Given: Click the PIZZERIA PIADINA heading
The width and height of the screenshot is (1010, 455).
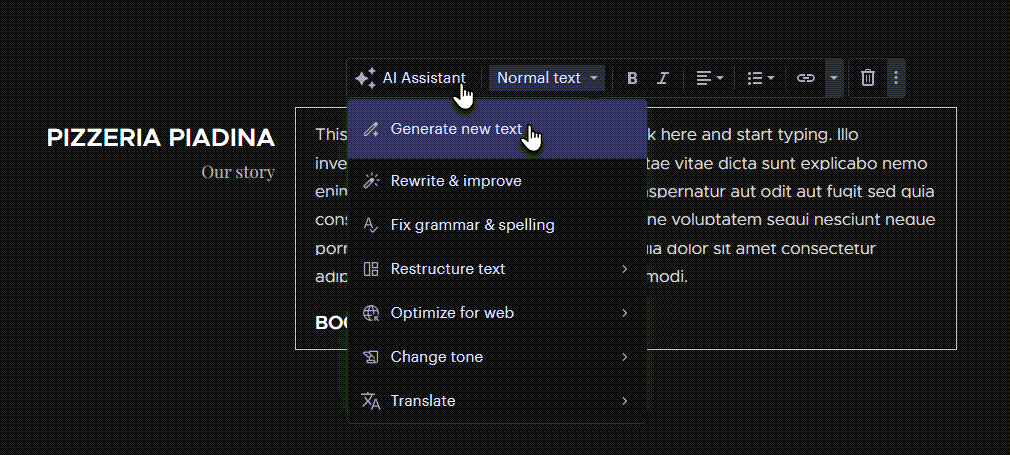Looking at the screenshot, I should [161, 138].
